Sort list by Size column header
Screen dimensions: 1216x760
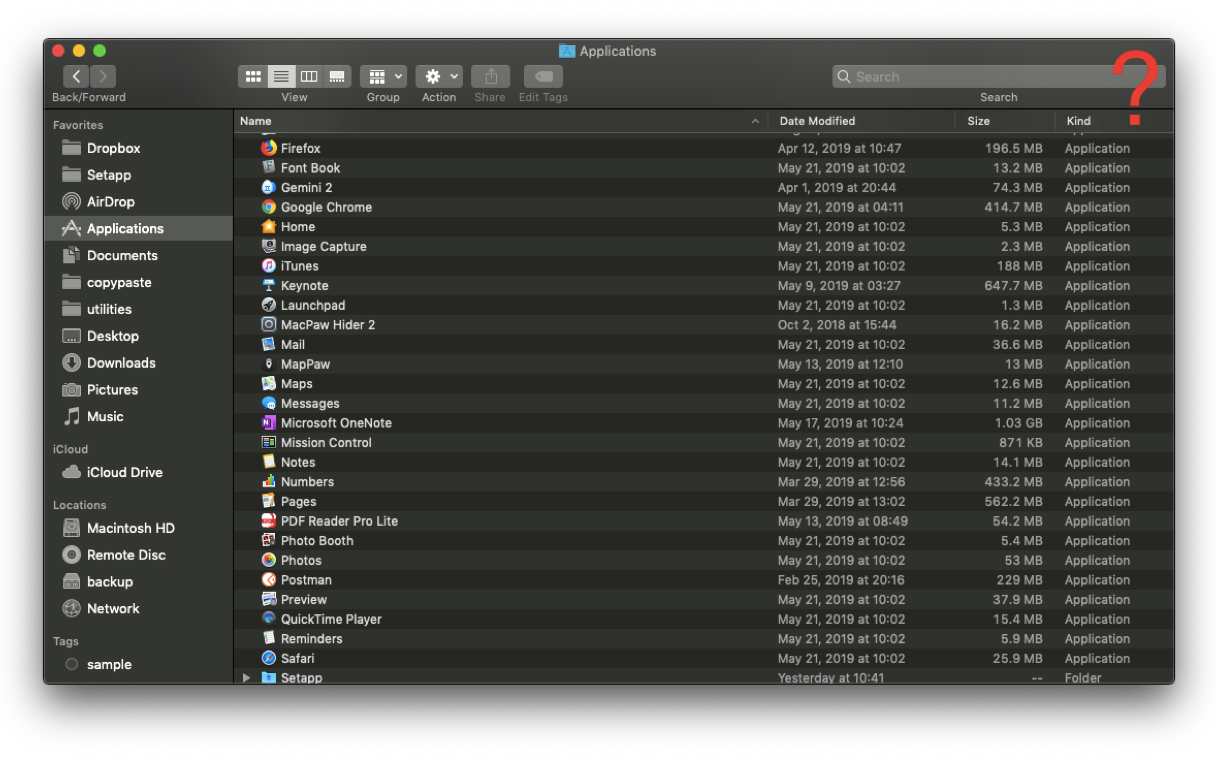pos(1005,121)
